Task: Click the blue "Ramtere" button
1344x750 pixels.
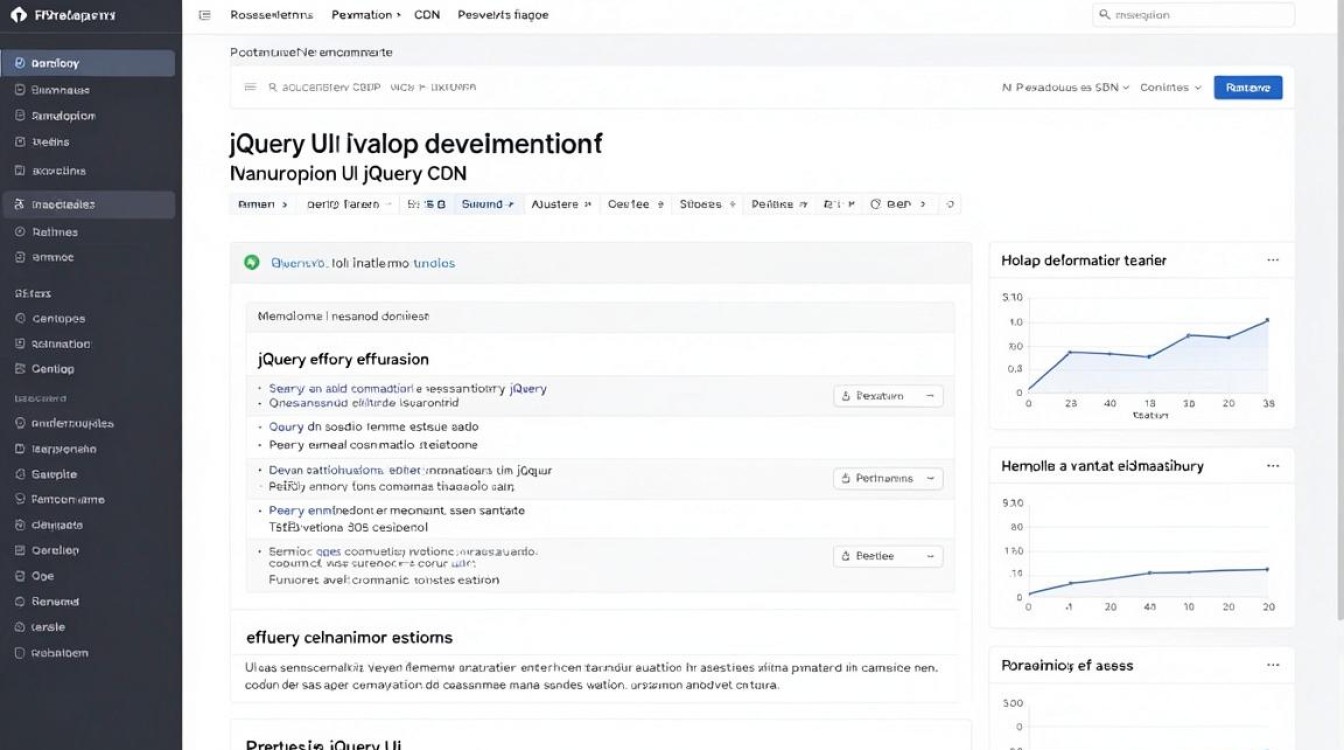Action: pyautogui.click(x=1248, y=88)
